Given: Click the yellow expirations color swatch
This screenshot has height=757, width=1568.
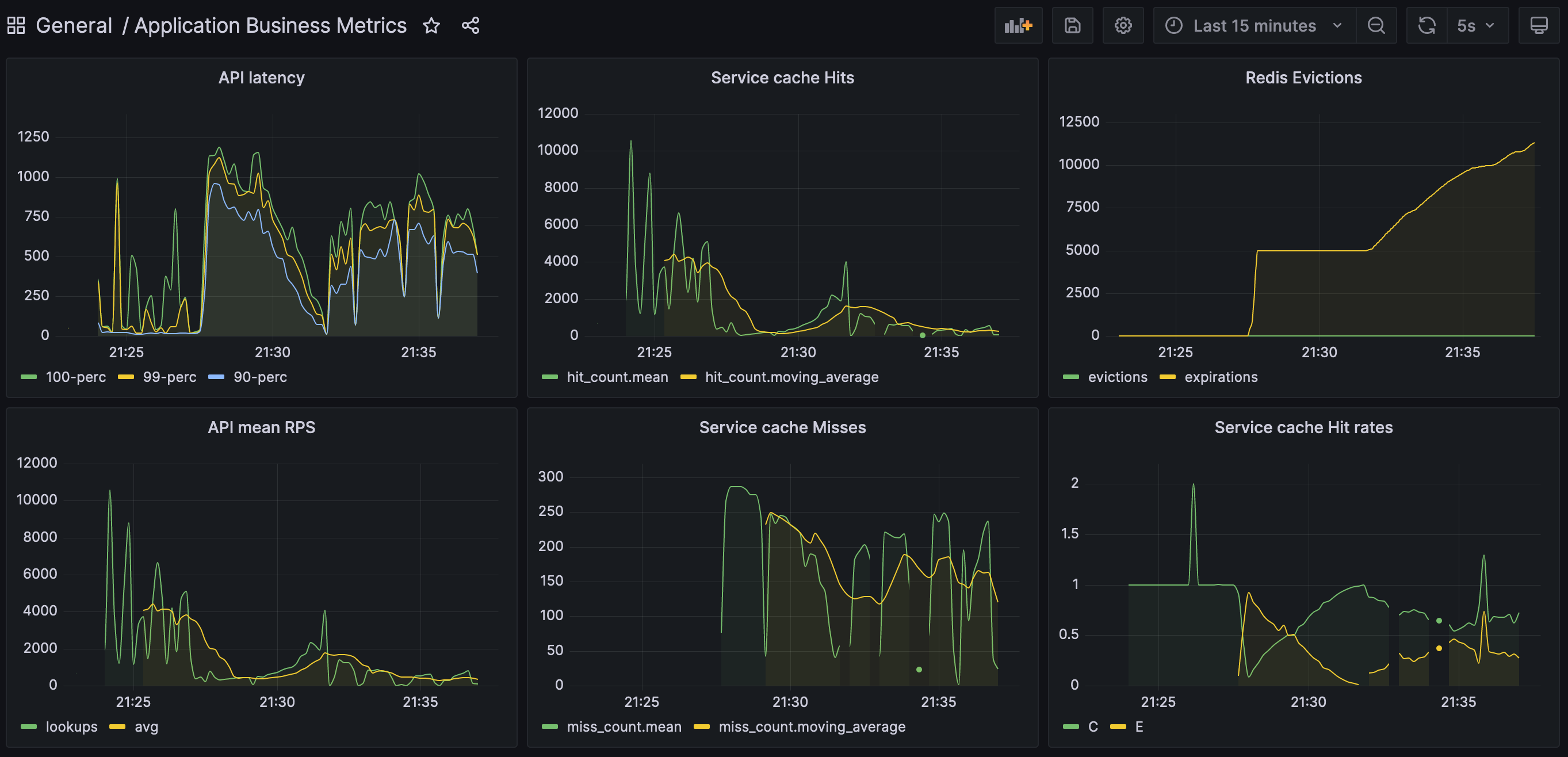Looking at the screenshot, I should (1168, 377).
